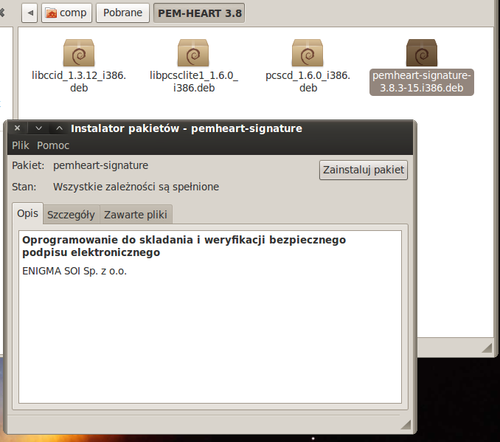This screenshot has height=442, width=500.
Task: Click the package description heading text
Action: coord(184,246)
